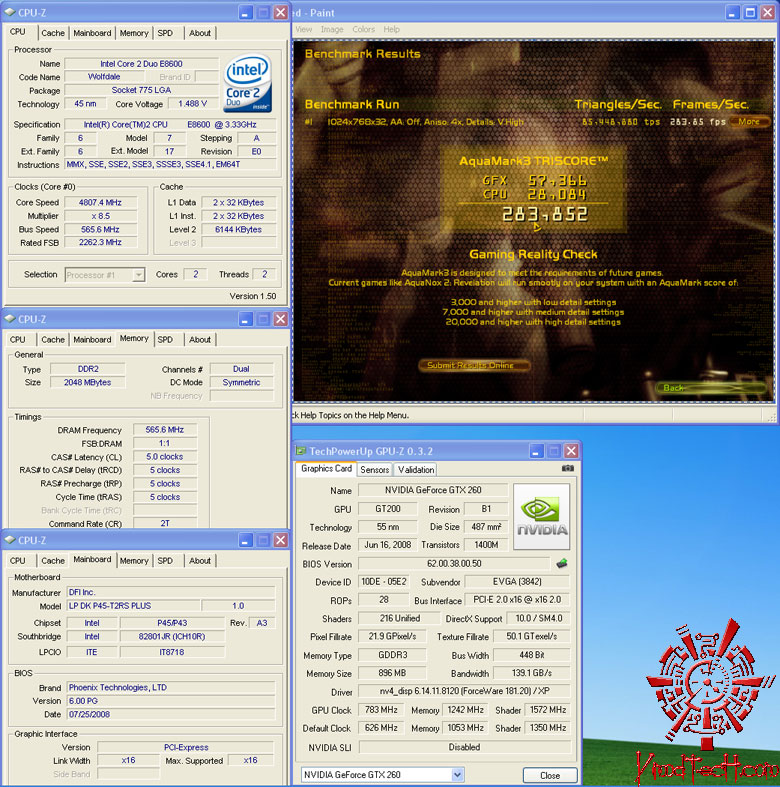The height and width of the screenshot is (787, 780).
Task: Switch to Sensors tab in GPU-Z
Action: point(374,470)
